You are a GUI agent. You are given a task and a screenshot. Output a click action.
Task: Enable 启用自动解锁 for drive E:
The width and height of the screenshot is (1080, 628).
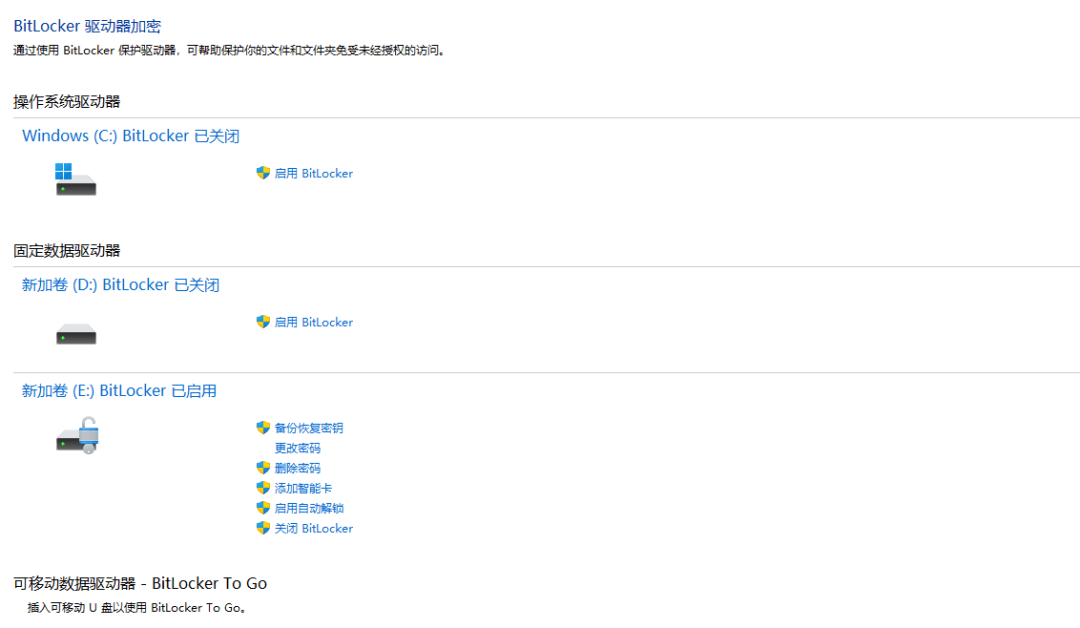coord(309,508)
